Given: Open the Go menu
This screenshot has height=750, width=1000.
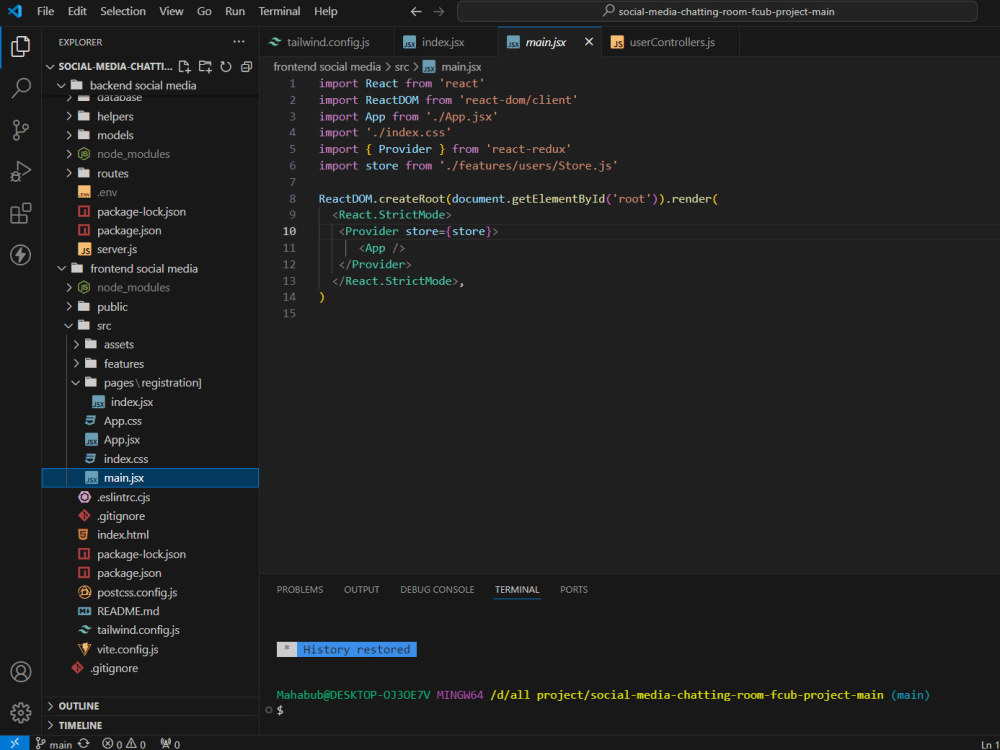Looking at the screenshot, I should tap(204, 11).
